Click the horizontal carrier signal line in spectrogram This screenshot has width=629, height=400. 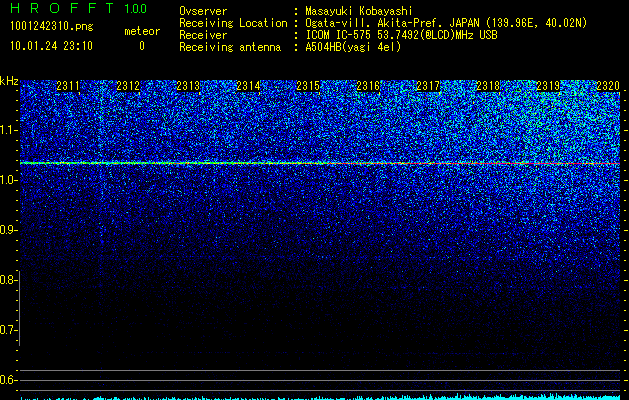click(320, 163)
